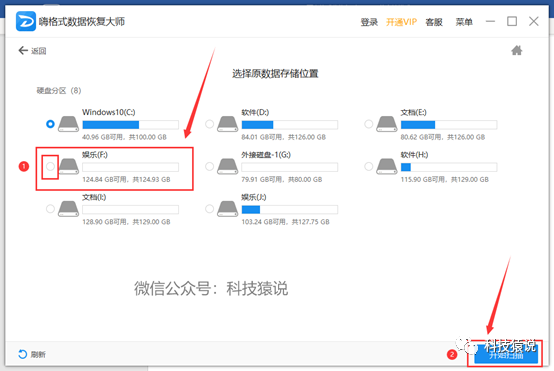Image resolution: width=554 pixels, height=371 pixels.
Task: Click the 软件(D:) usage bar
Action: (290, 125)
